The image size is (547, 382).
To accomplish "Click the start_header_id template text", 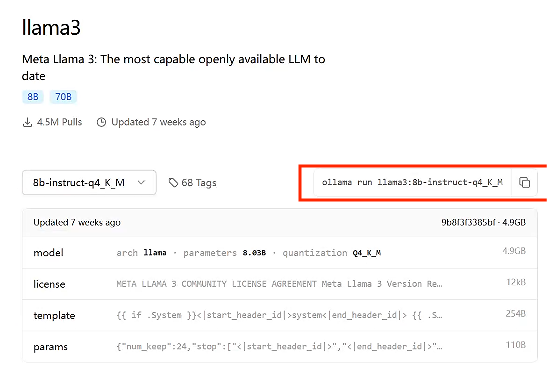I will point(246,315).
